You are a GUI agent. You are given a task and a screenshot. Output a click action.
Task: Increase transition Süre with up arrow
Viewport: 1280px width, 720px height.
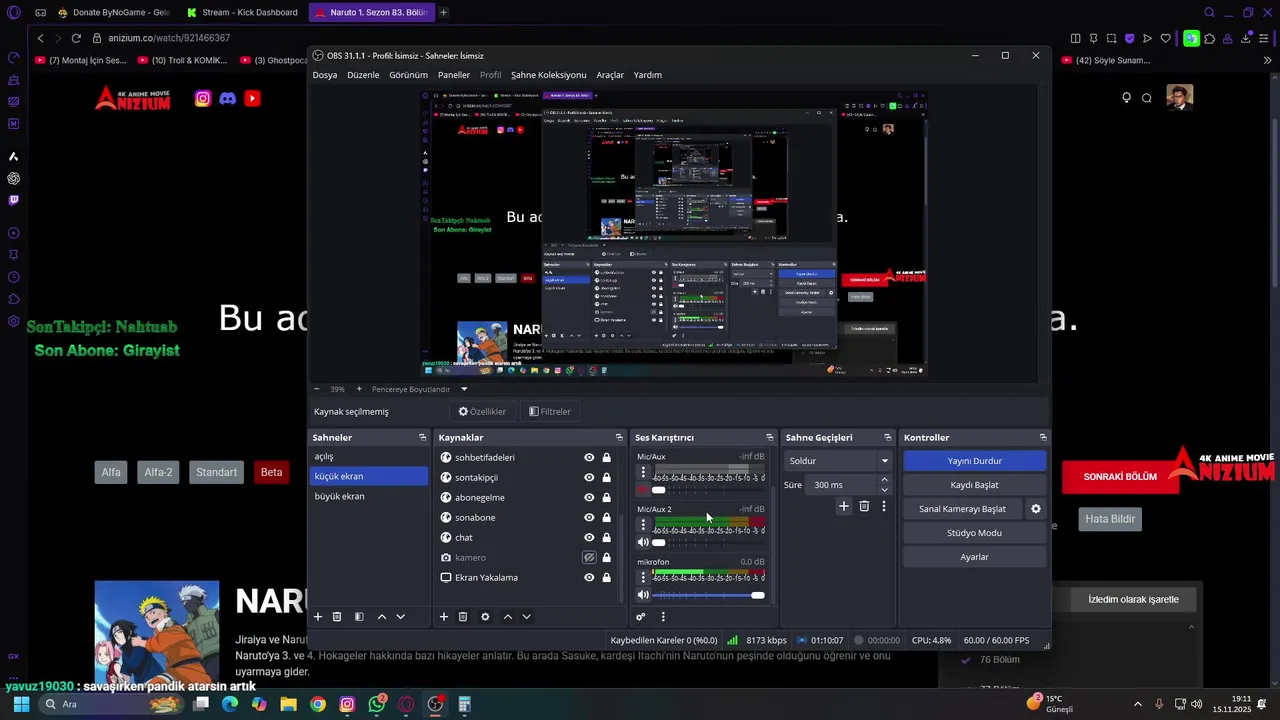point(884,480)
